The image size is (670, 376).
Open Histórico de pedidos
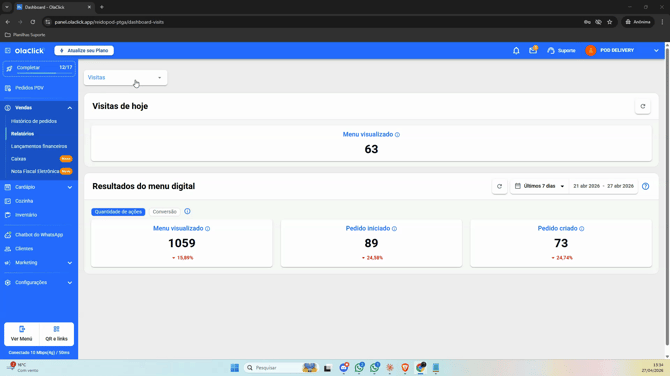pyautogui.click(x=34, y=121)
